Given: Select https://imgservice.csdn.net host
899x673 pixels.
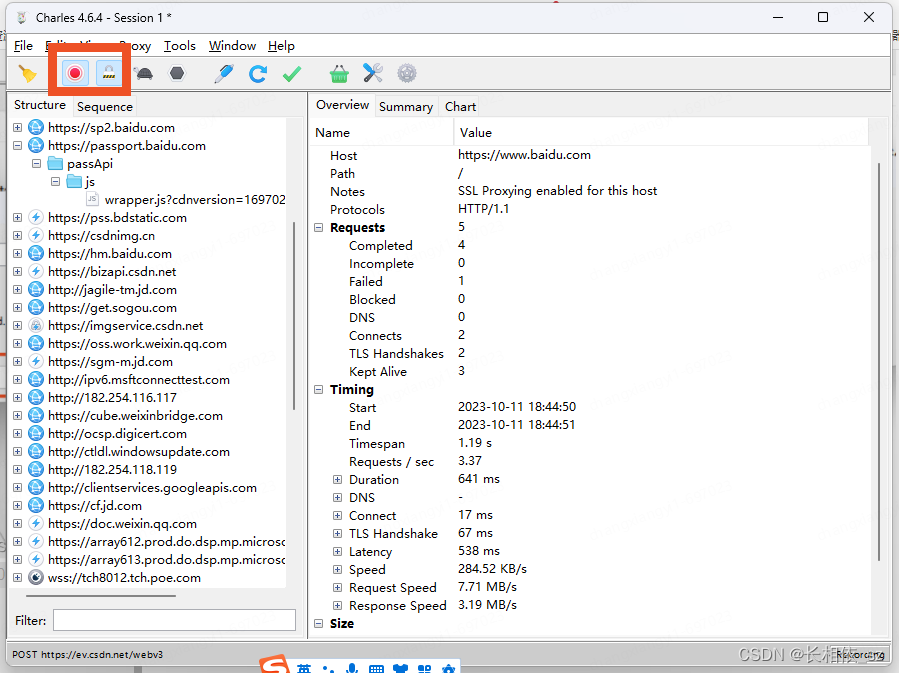Looking at the screenshot, I should [x=126, y=326].
